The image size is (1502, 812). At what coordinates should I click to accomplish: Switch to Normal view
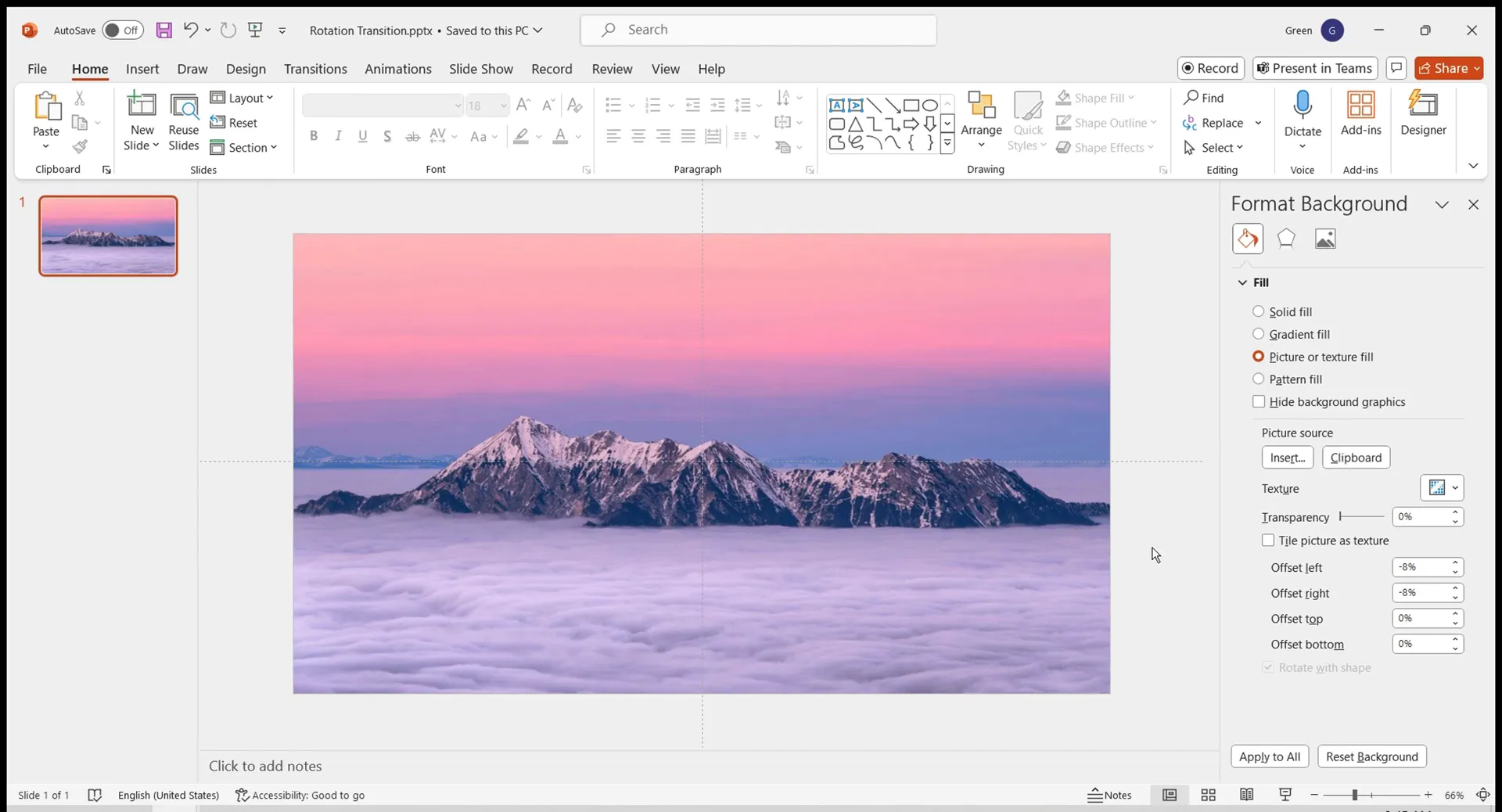click(1170, 795)
